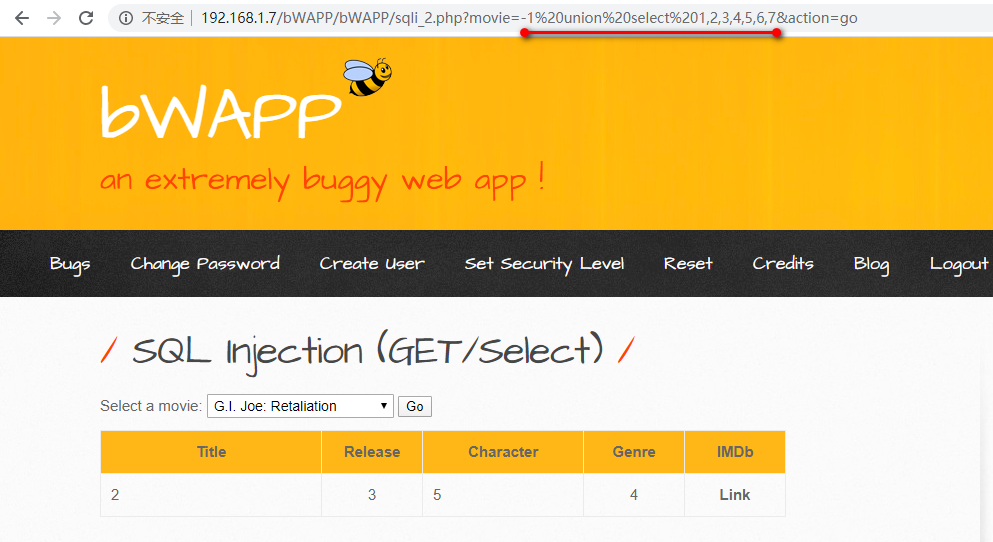Screen dimensions: 993x542
Task: Click the Title cell showing 2
Action: click(211, 495)
